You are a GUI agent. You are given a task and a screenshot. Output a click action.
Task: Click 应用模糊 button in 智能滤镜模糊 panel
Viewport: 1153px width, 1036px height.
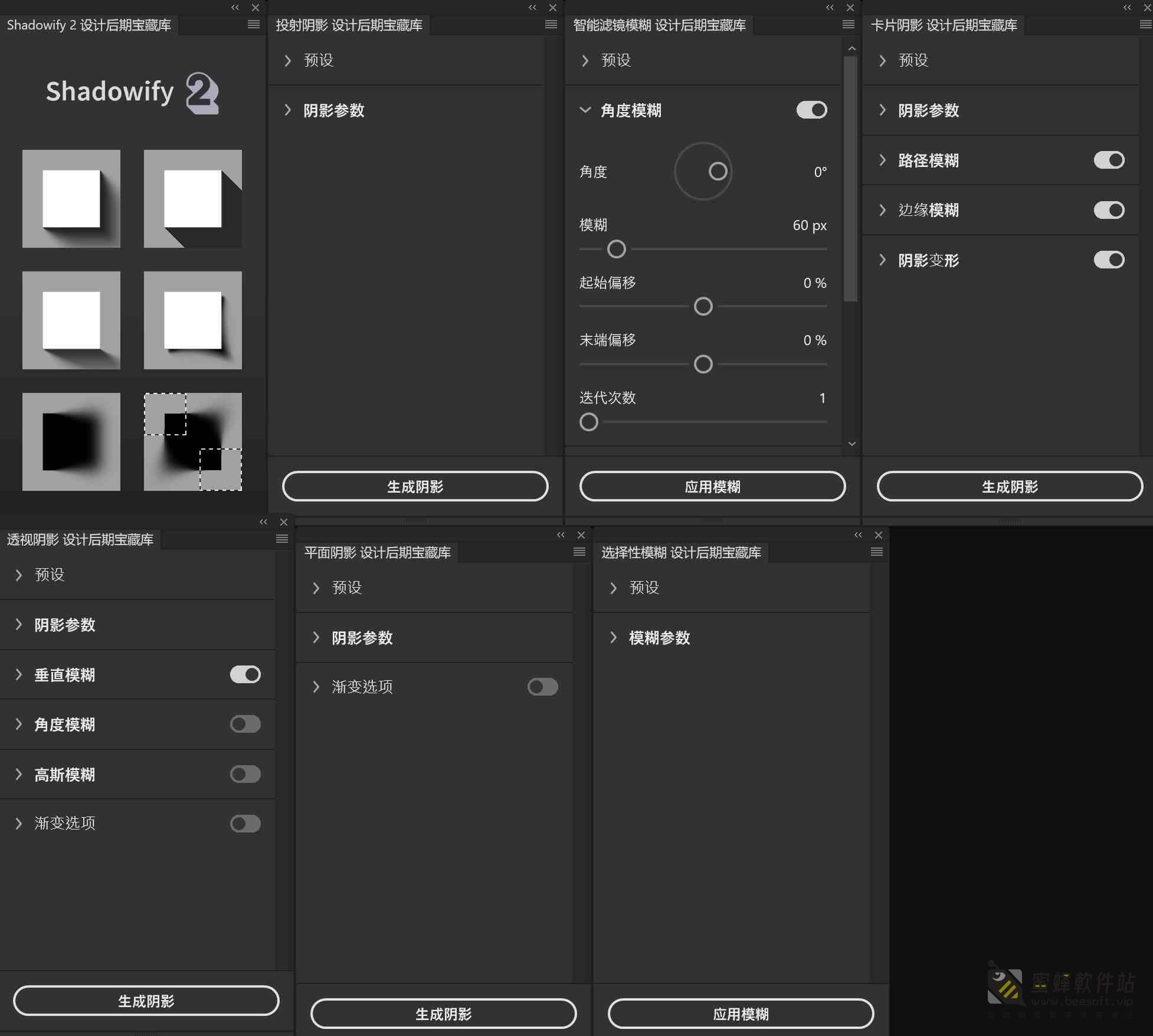pyautogui.click(x=713, y=487)
